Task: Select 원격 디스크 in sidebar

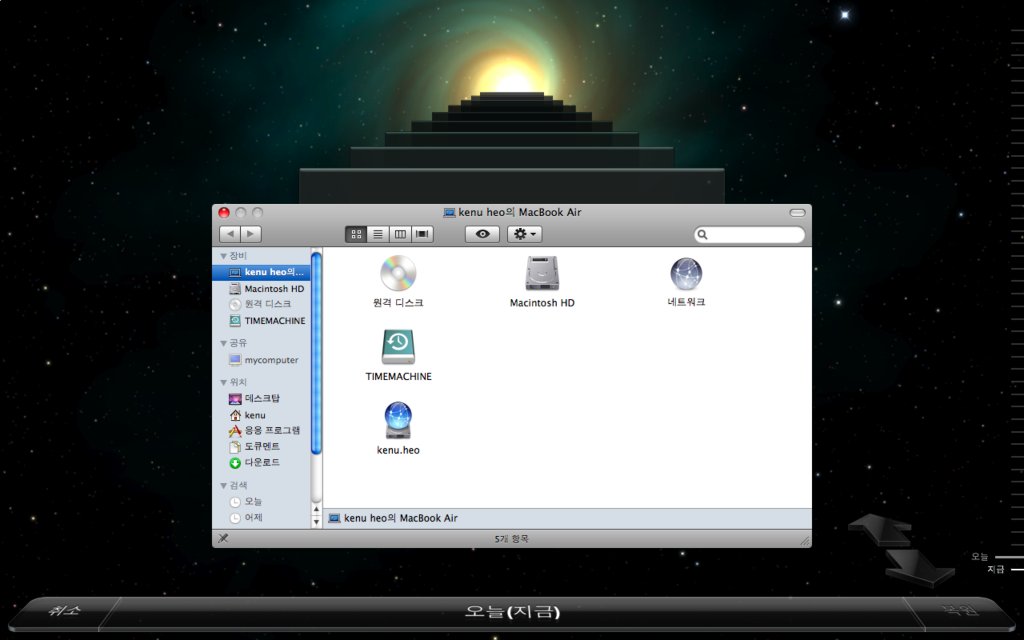Action: pyautogui.click(x=261, y=304)
